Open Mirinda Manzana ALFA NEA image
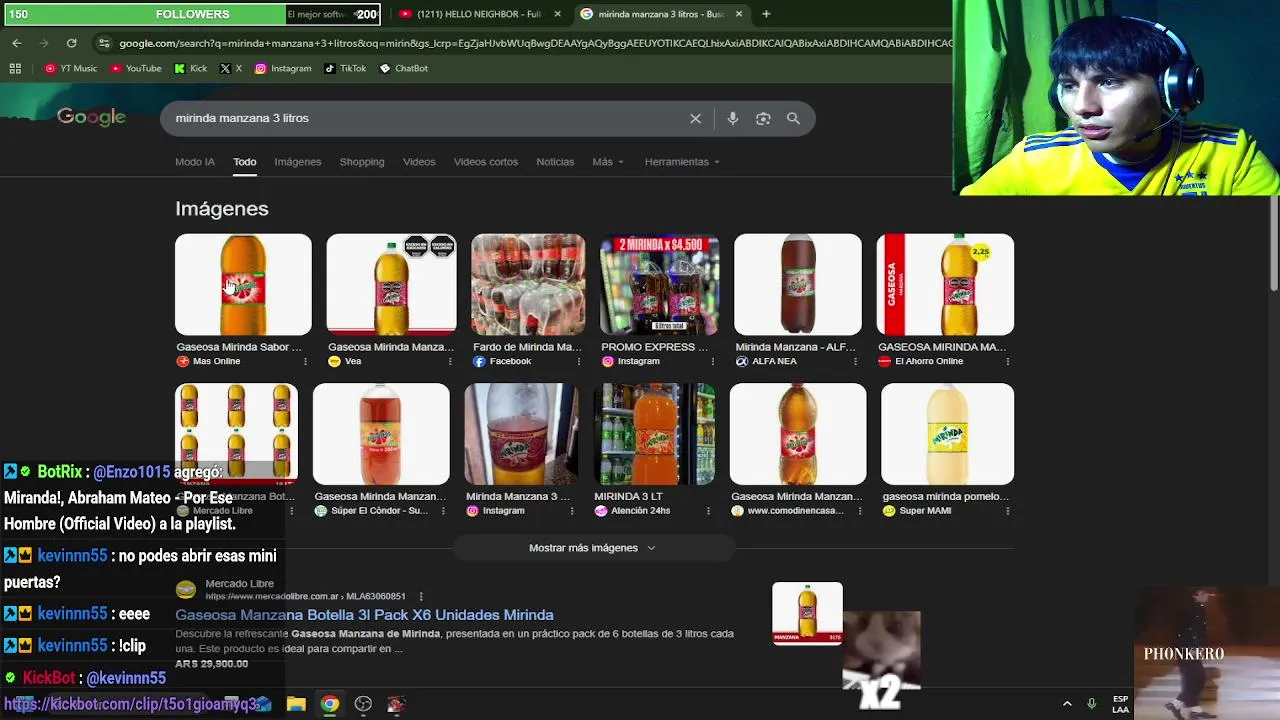 (x=797, y=284)
